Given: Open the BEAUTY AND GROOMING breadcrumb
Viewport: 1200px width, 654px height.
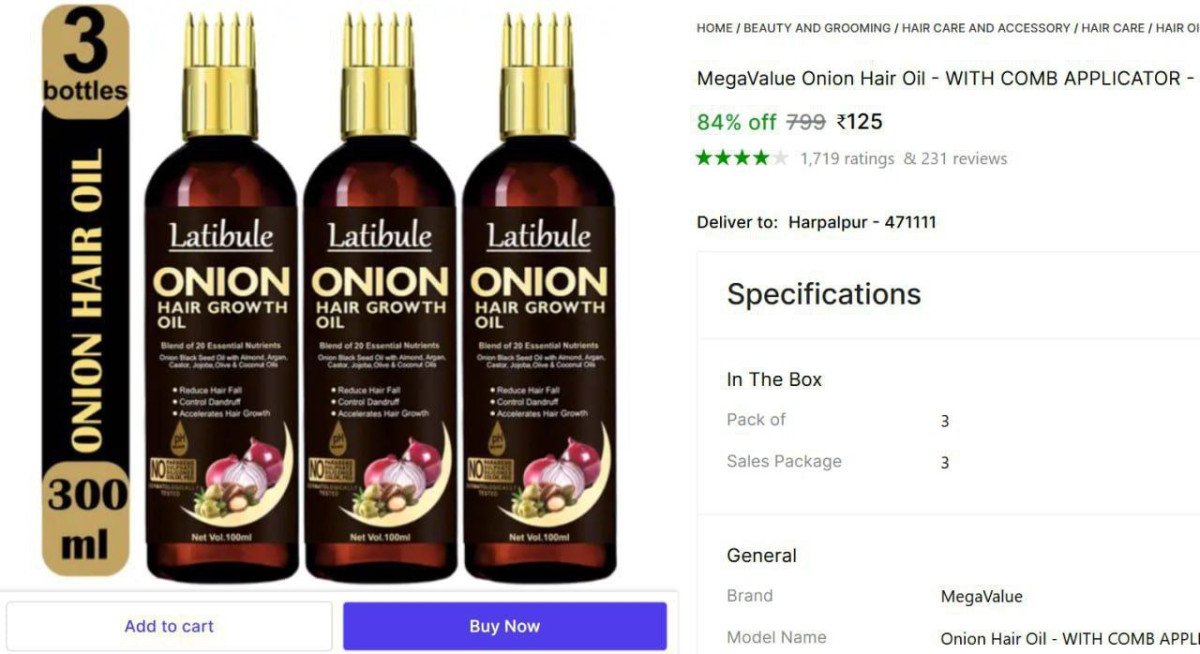Looking at the screenshot, I should pos(817,28).
